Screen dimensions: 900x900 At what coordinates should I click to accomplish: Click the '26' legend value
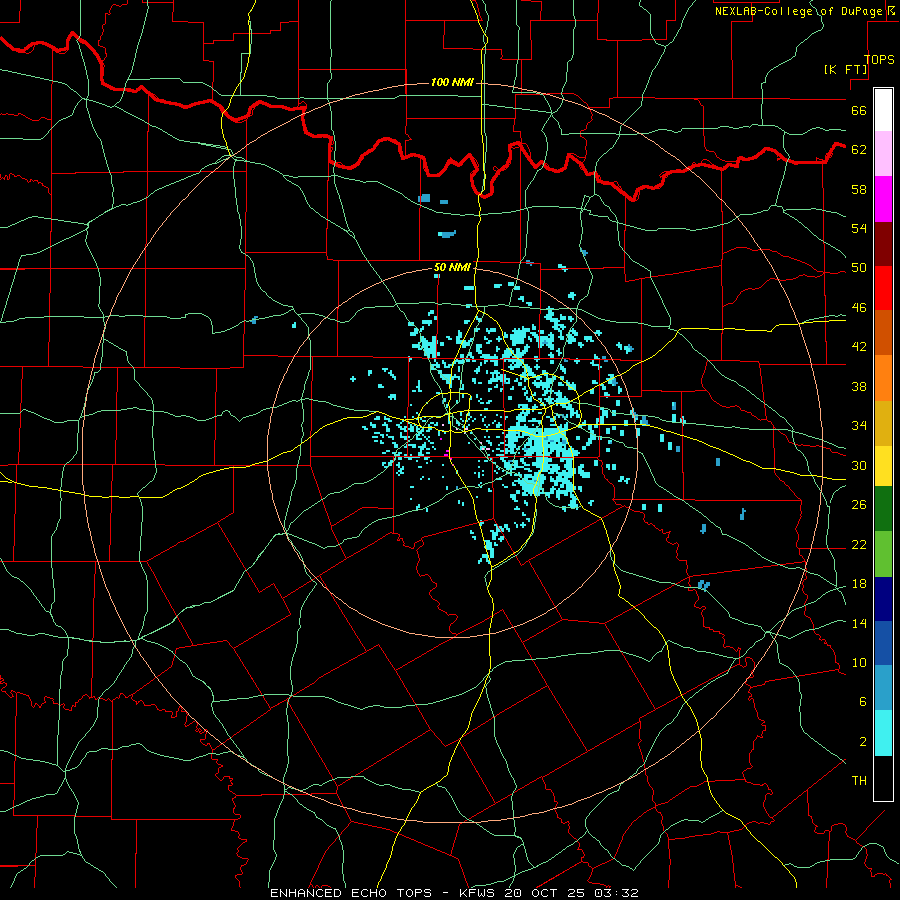(859, 505)
